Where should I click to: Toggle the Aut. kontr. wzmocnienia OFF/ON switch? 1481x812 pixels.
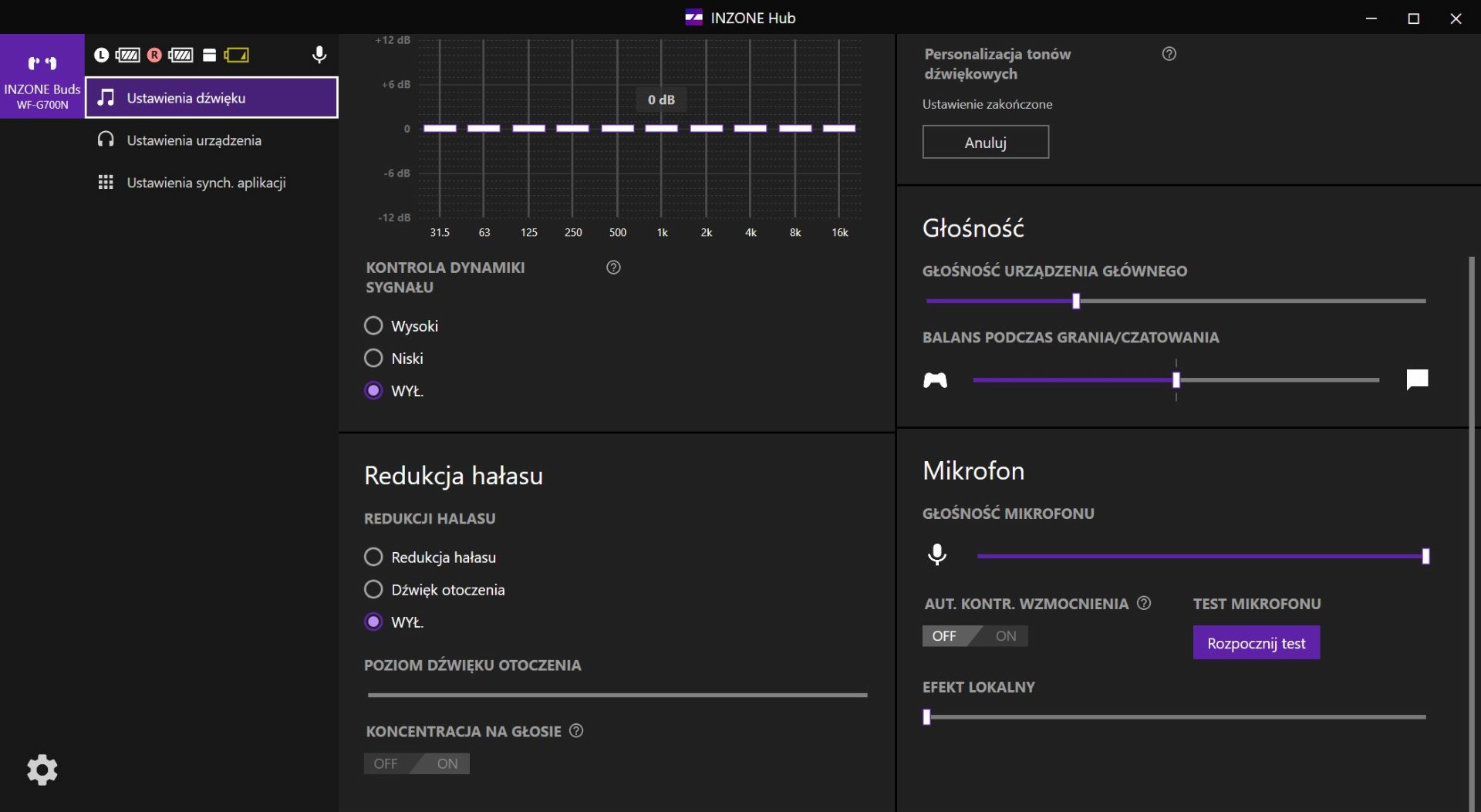tap(975, 635)
